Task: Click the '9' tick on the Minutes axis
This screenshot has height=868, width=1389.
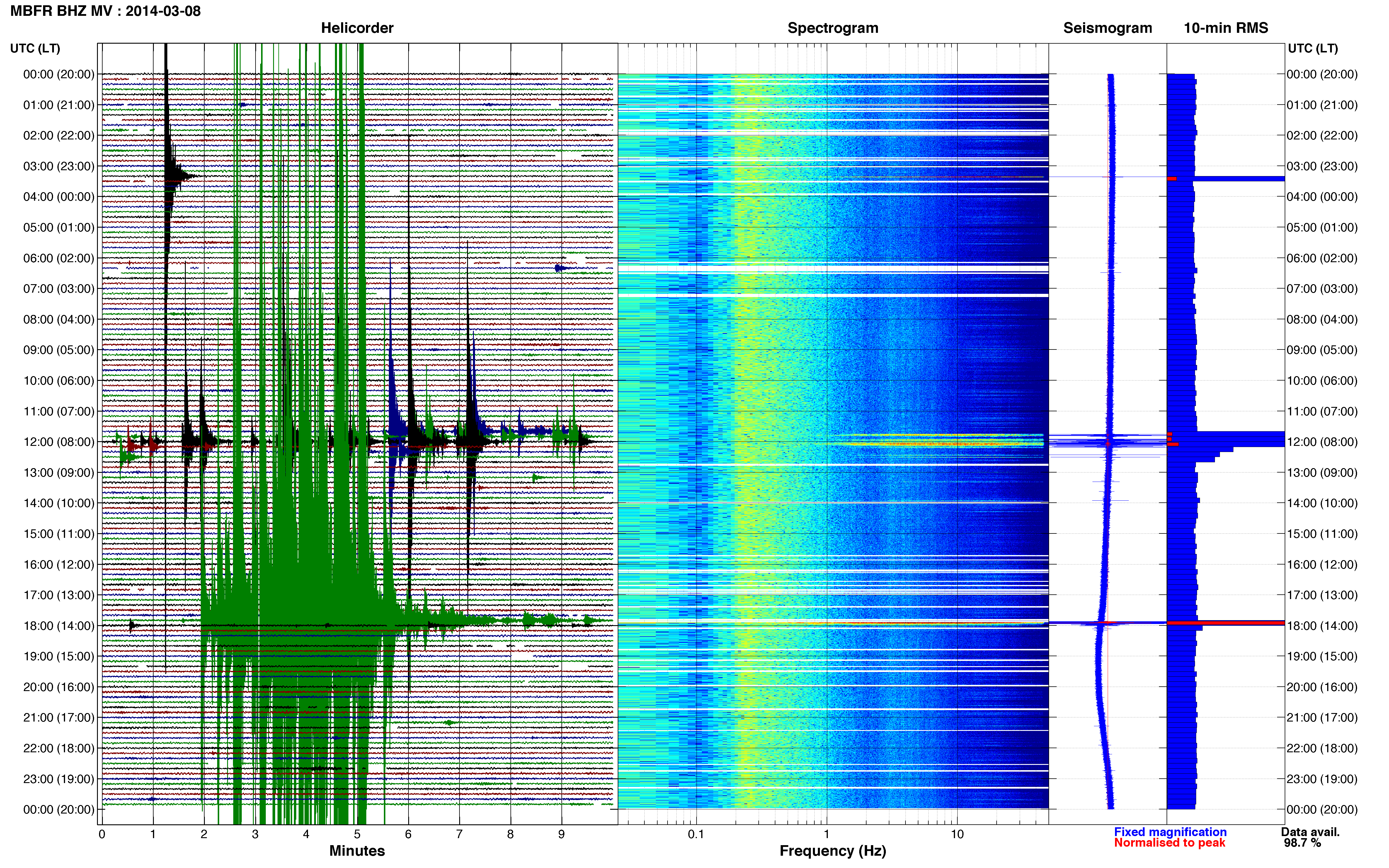Action: point(561,834)
